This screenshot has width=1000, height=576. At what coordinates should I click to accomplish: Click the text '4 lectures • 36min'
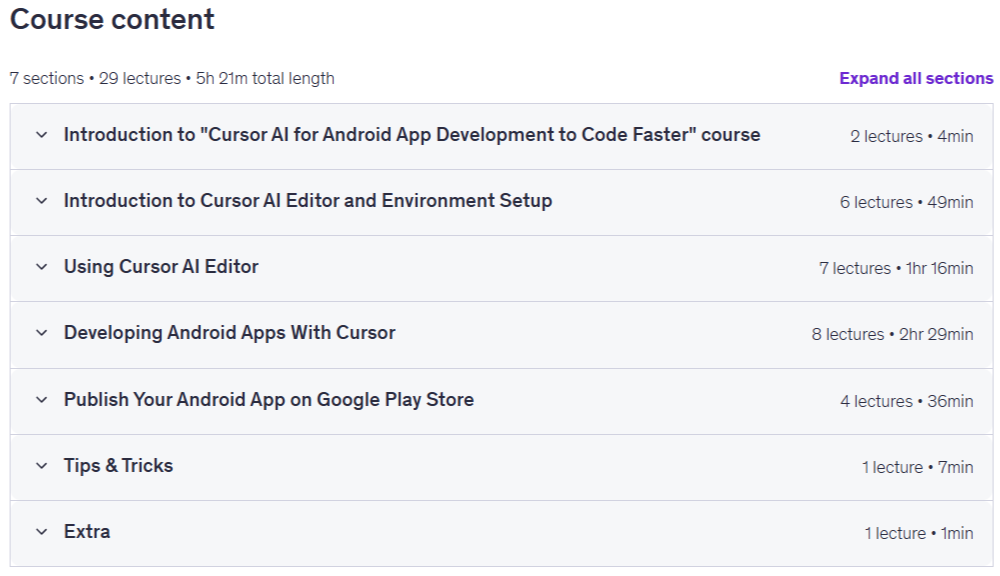906,401
